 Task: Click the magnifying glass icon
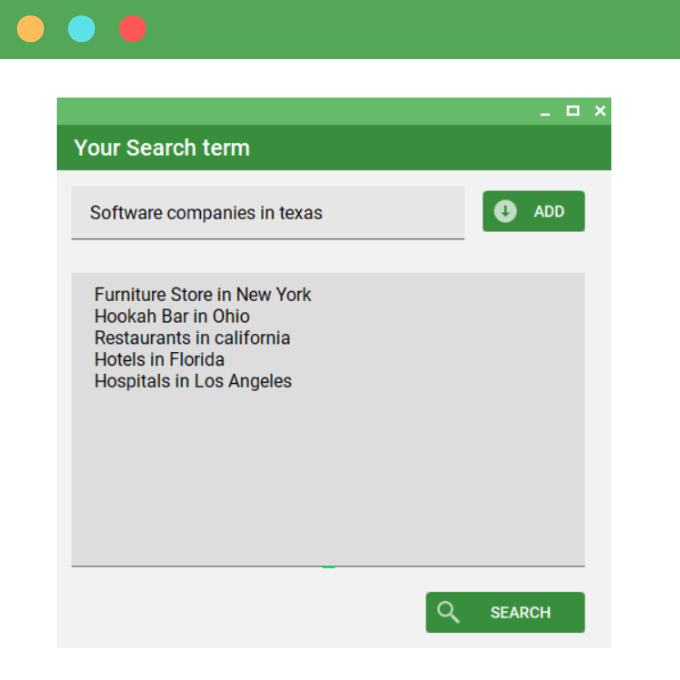[x=449, y=612]
